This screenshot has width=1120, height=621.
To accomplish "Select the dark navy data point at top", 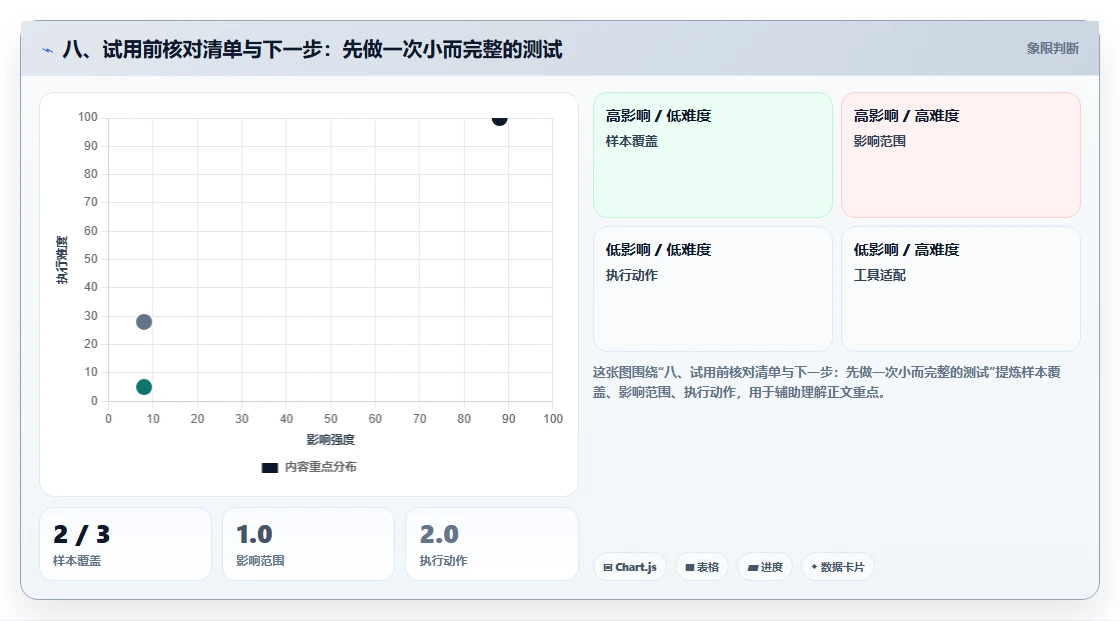I will tap(499, 119).
